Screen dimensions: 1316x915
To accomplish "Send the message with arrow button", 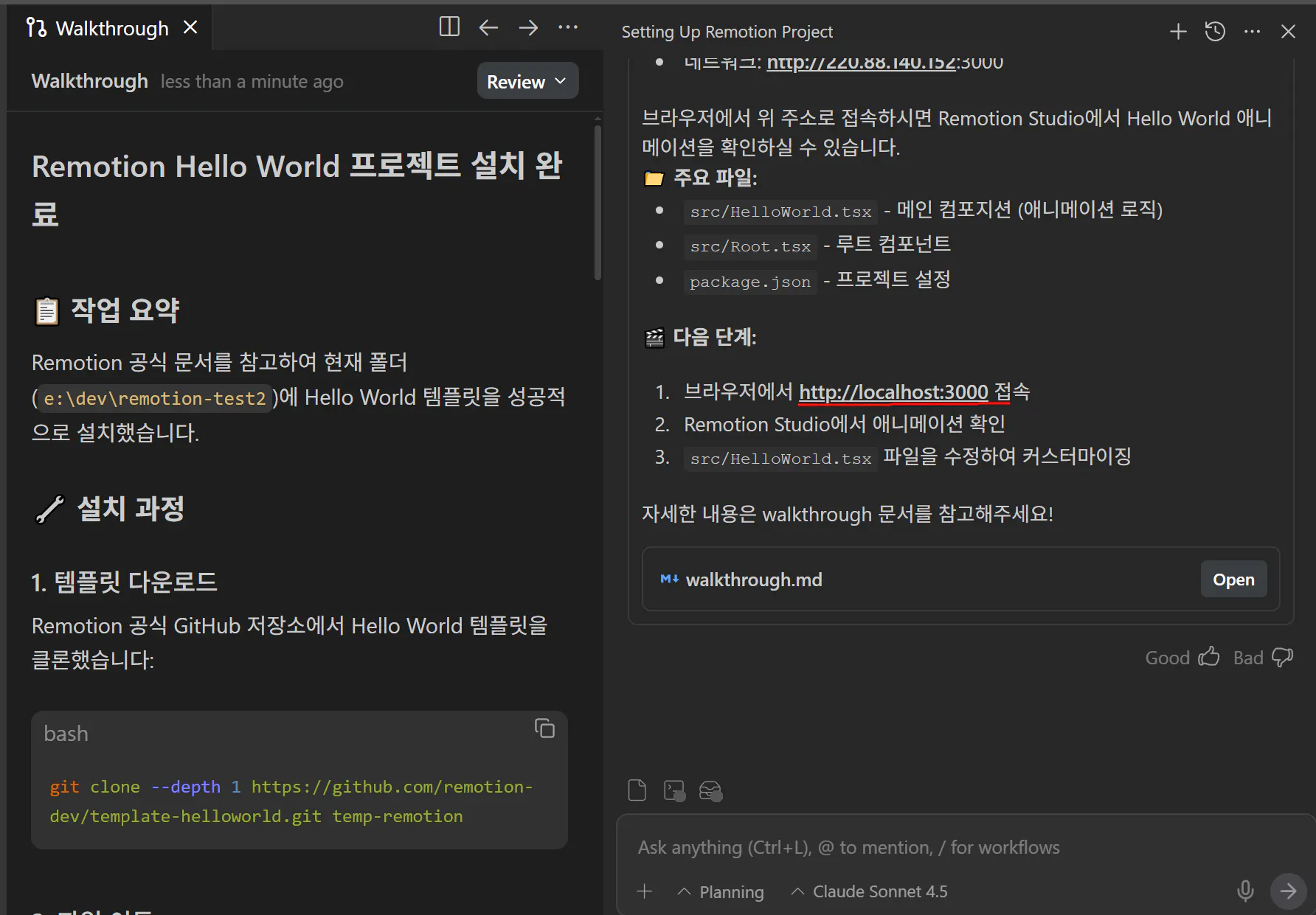I will [x=1288, y=891].
